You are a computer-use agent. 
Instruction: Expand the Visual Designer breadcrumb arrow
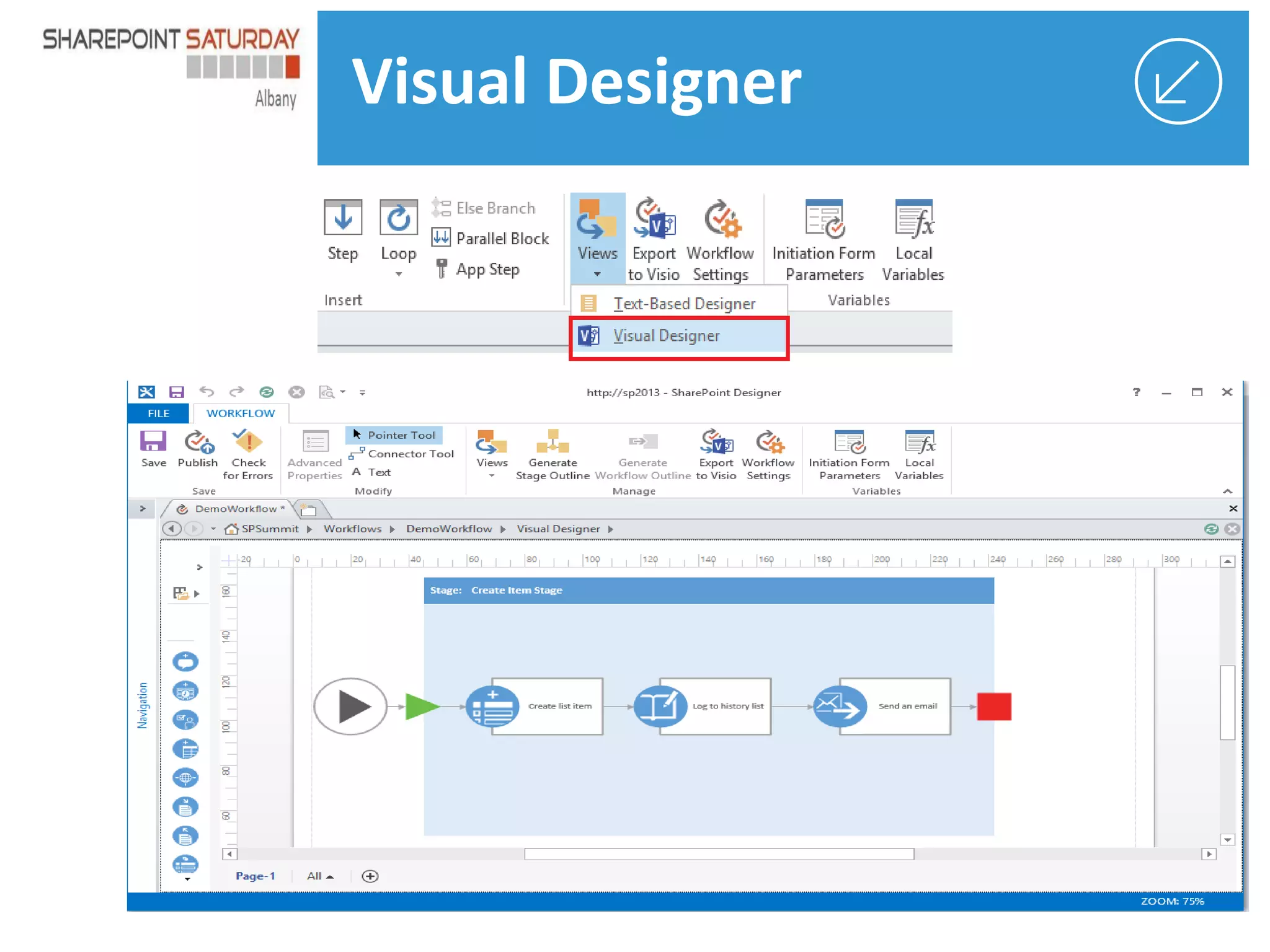tap(611, 529)
